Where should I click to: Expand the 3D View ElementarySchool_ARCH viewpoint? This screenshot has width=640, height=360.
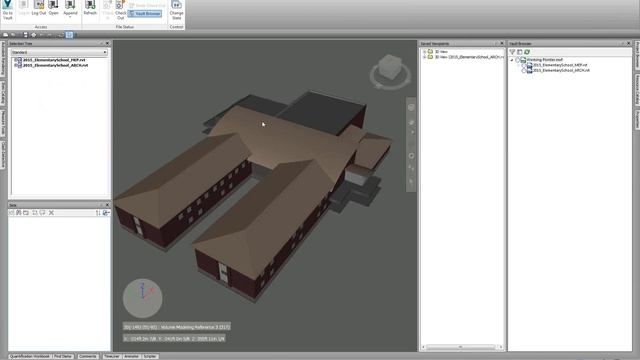coord(424,57)
